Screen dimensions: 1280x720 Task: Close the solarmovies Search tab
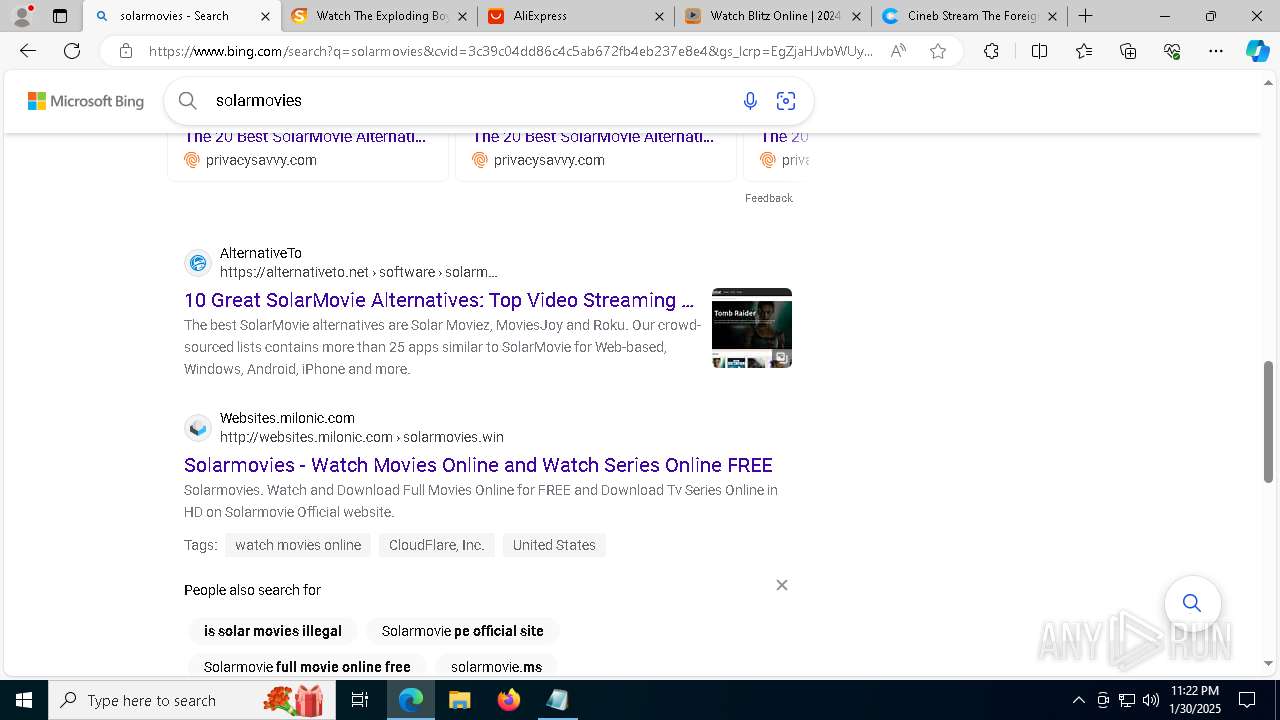(x=265, y=16)
